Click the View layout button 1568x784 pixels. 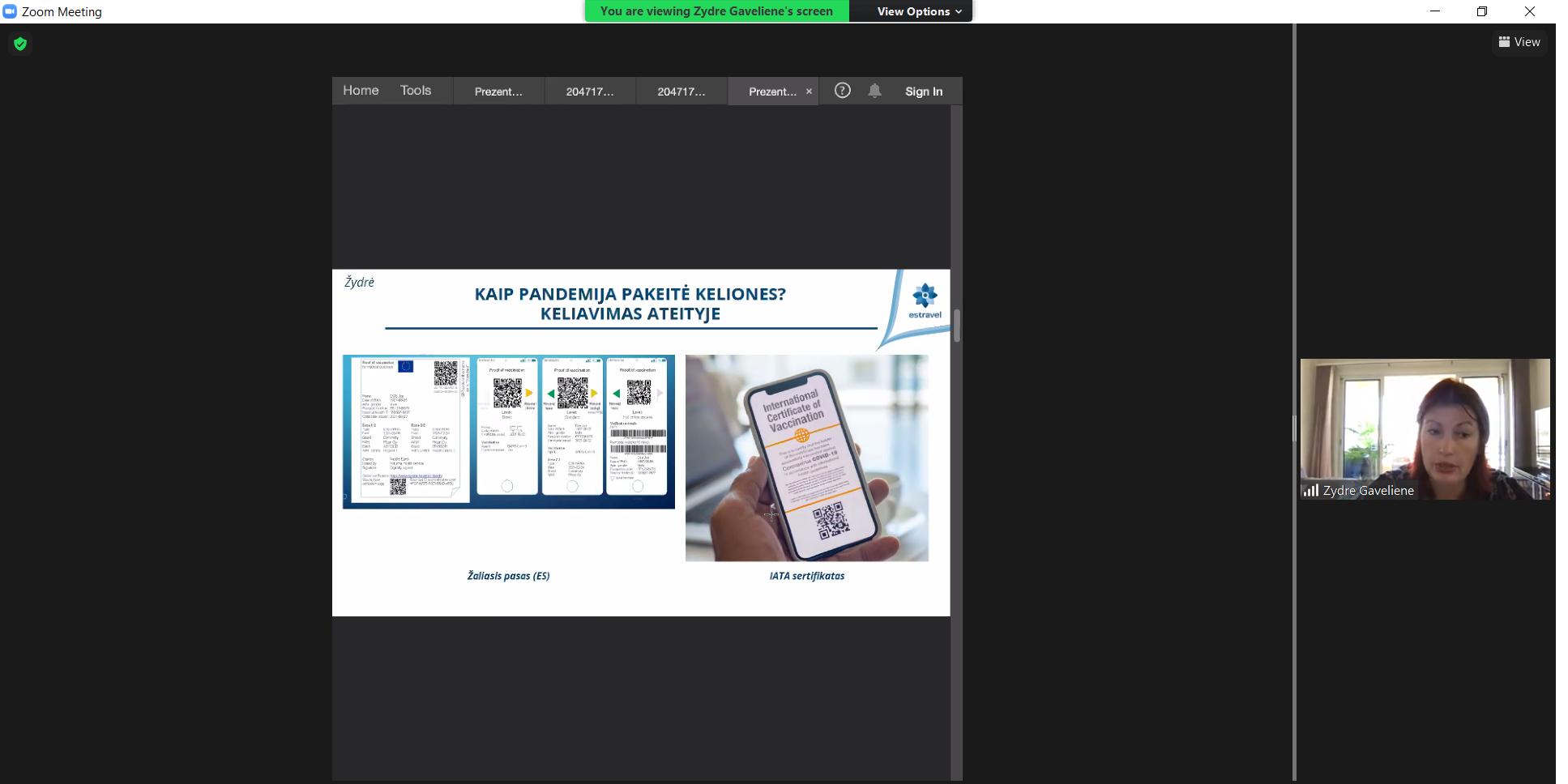pos(1519,42)
